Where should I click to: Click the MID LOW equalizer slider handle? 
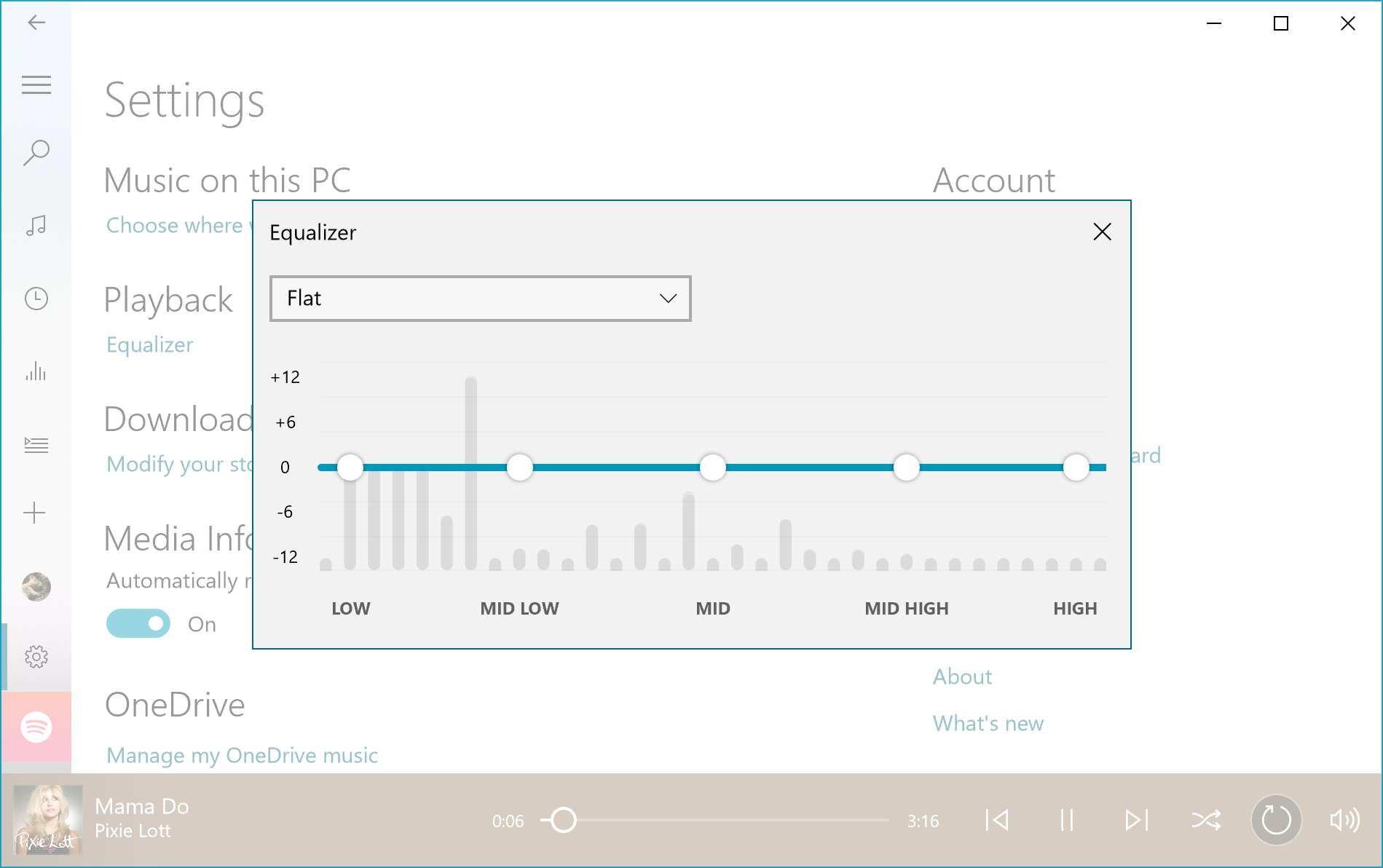coord(519,467)
